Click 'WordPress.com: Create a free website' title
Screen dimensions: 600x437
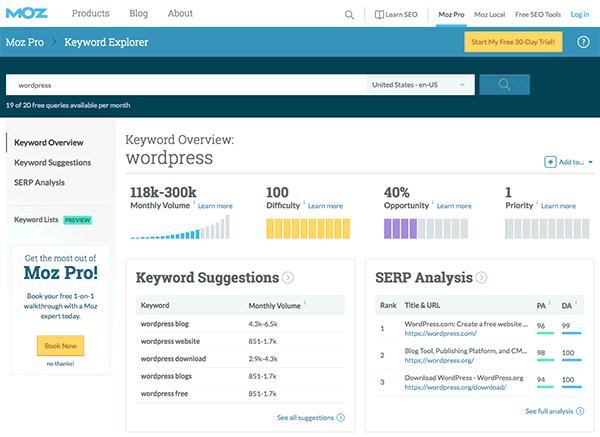pos(466,324)
